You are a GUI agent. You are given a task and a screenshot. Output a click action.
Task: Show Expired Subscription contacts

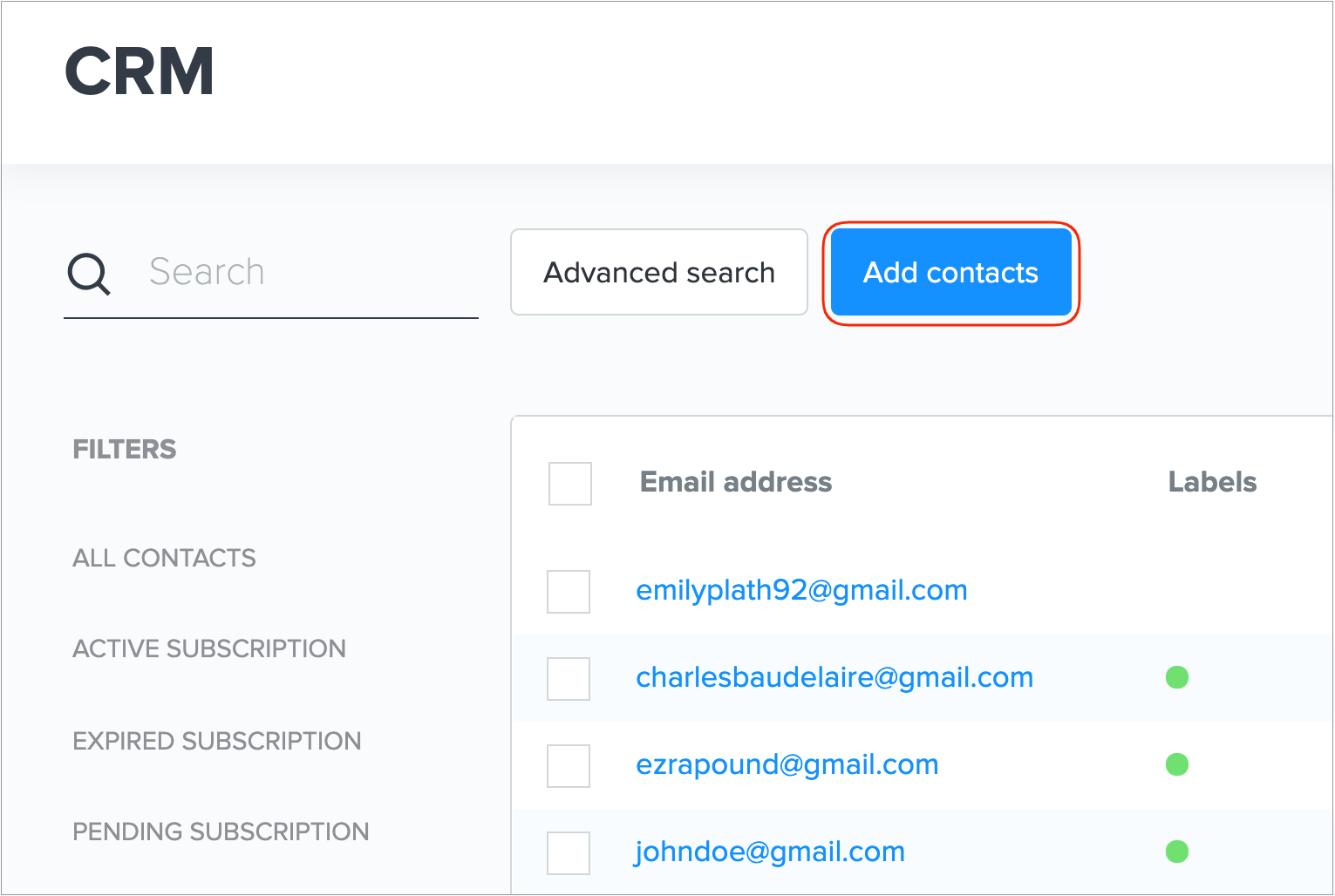(x=217, y=741)
